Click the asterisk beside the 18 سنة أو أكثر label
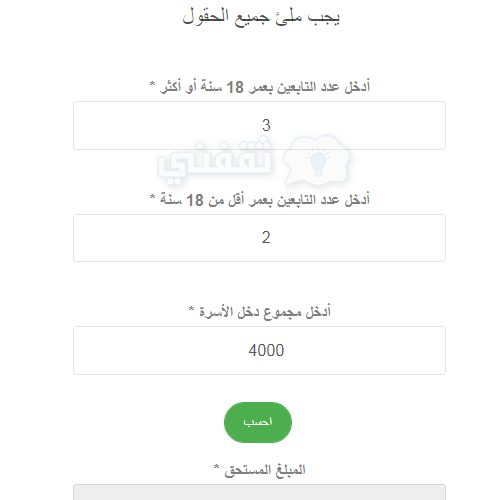Image resolution: width=500 pixels, height=500 pixels. click(152, 83)
